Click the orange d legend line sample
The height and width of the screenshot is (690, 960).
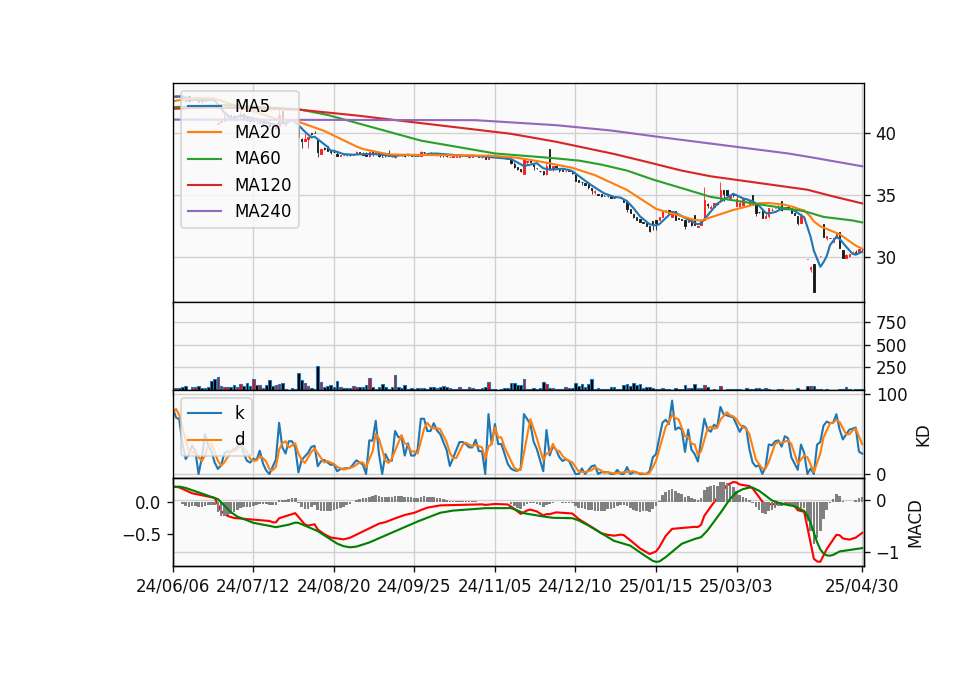tap(204, 439)
